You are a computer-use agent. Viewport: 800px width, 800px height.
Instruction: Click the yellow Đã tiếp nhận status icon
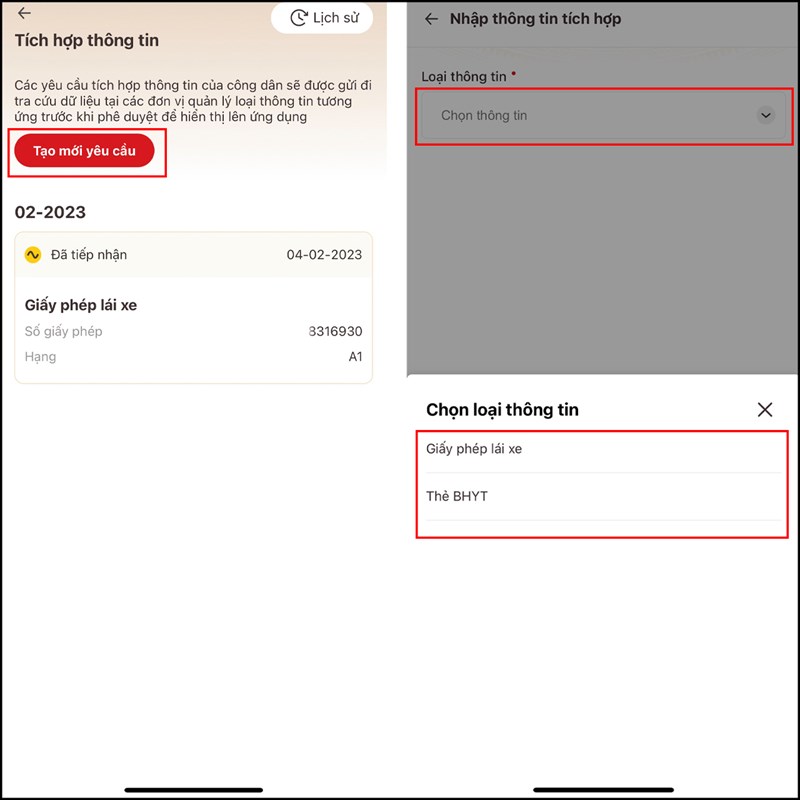tap(33, 255)
